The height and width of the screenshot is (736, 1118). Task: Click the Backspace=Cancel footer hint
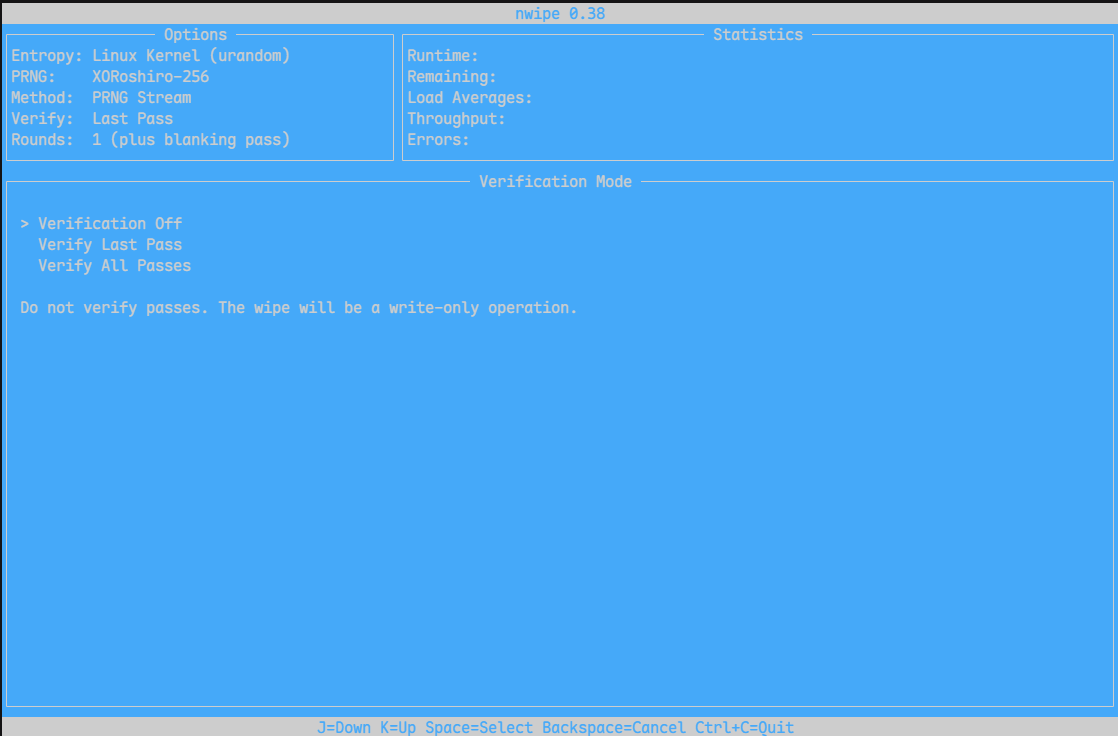pyautogui.click(x=614, y=727)
